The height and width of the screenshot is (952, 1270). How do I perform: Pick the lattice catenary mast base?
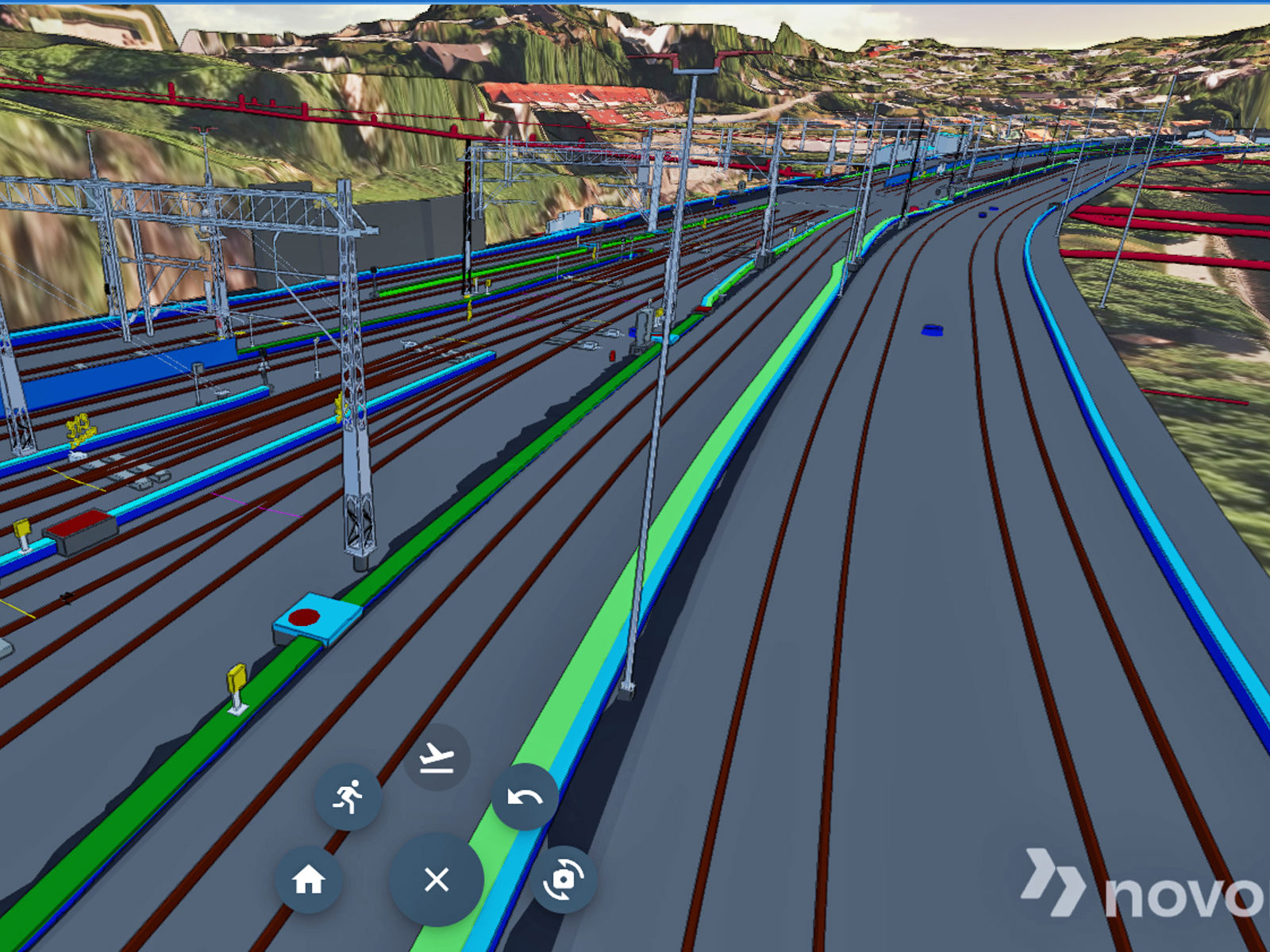[x=360, y=559]
